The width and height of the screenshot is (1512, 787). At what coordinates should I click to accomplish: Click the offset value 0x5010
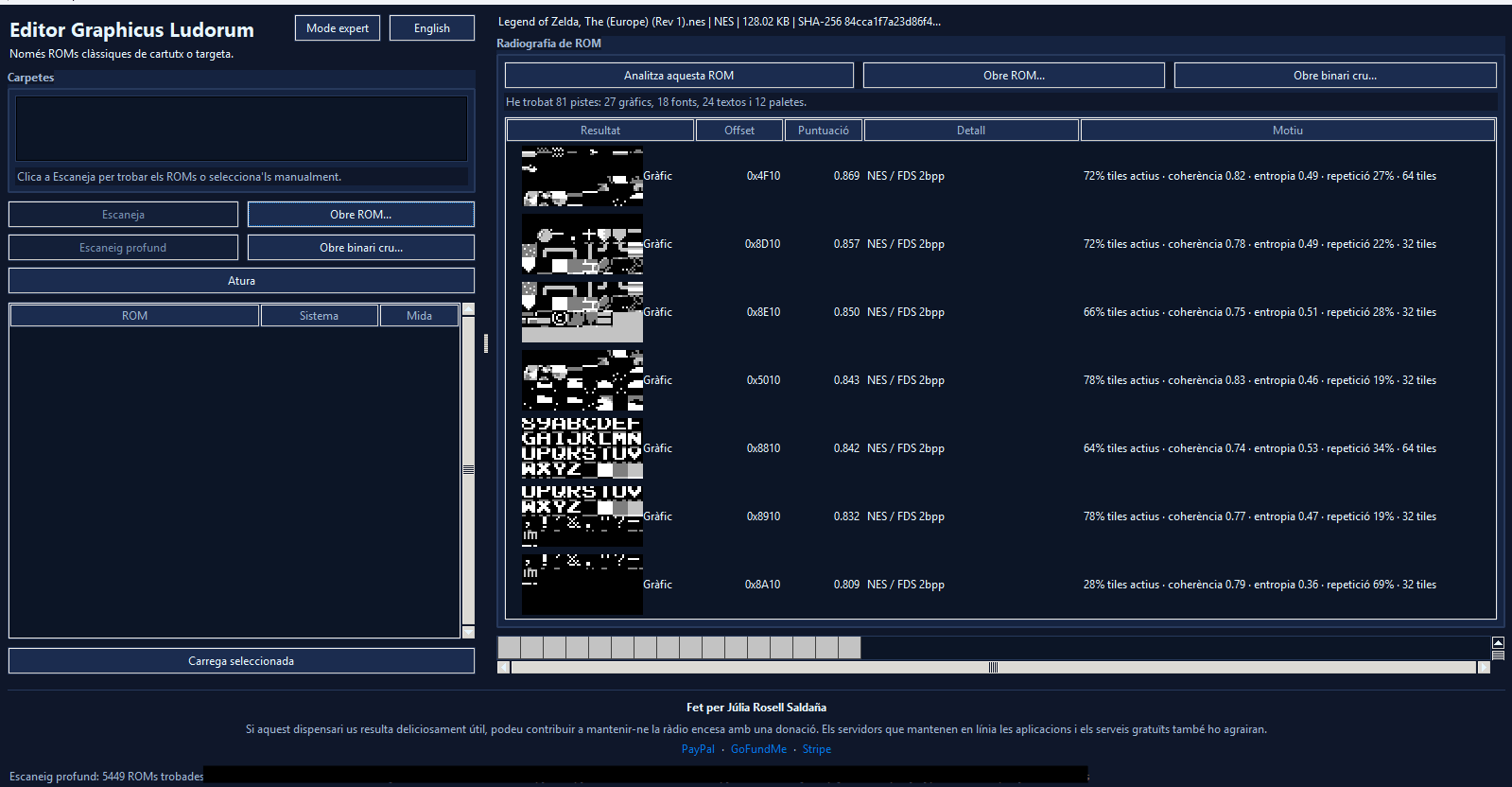(763, 380)
